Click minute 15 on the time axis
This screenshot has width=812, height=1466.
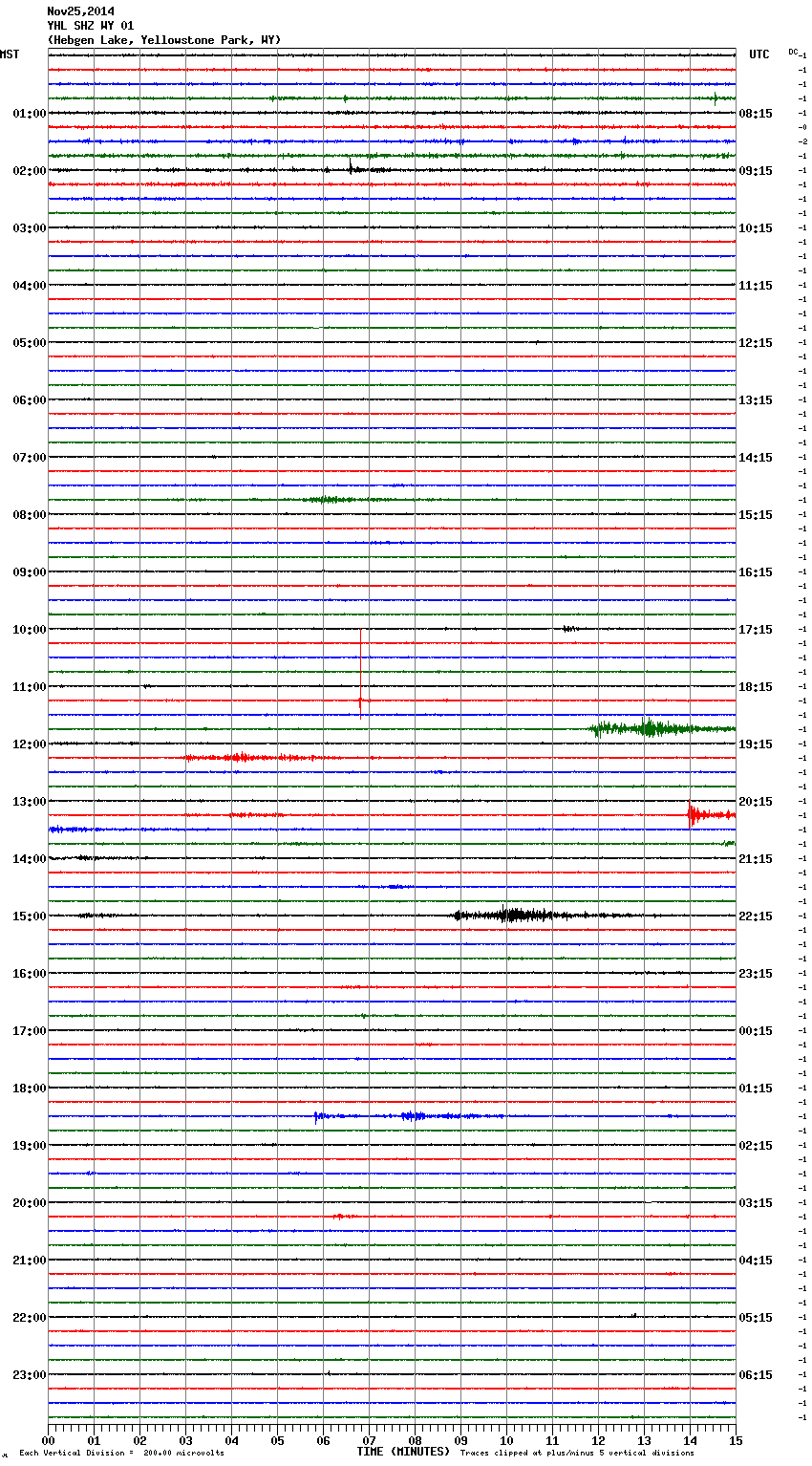pyautogui.click(x=736, y=1440)
